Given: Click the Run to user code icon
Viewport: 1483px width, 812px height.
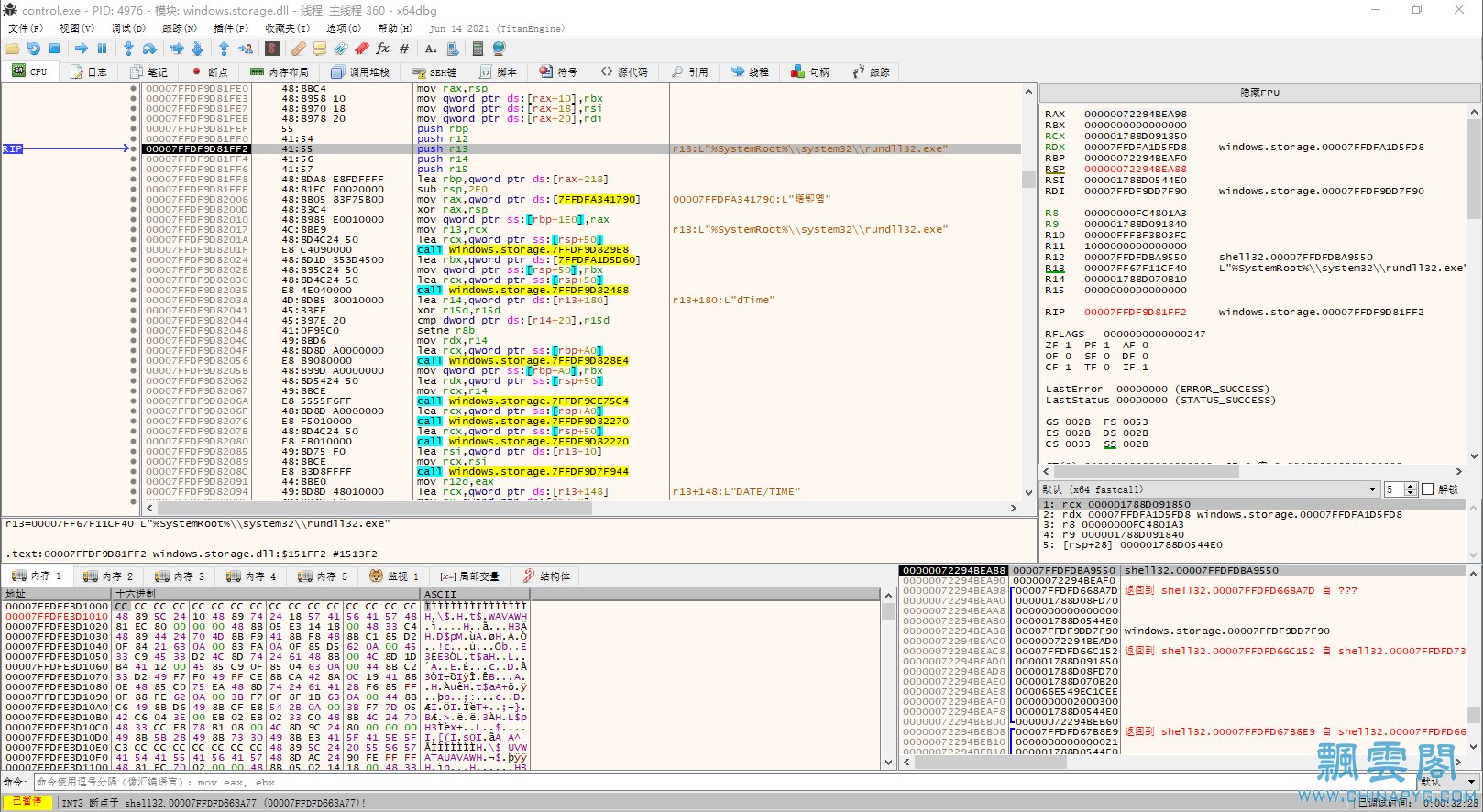Looking at the screenshot, I should pos(245,49).
